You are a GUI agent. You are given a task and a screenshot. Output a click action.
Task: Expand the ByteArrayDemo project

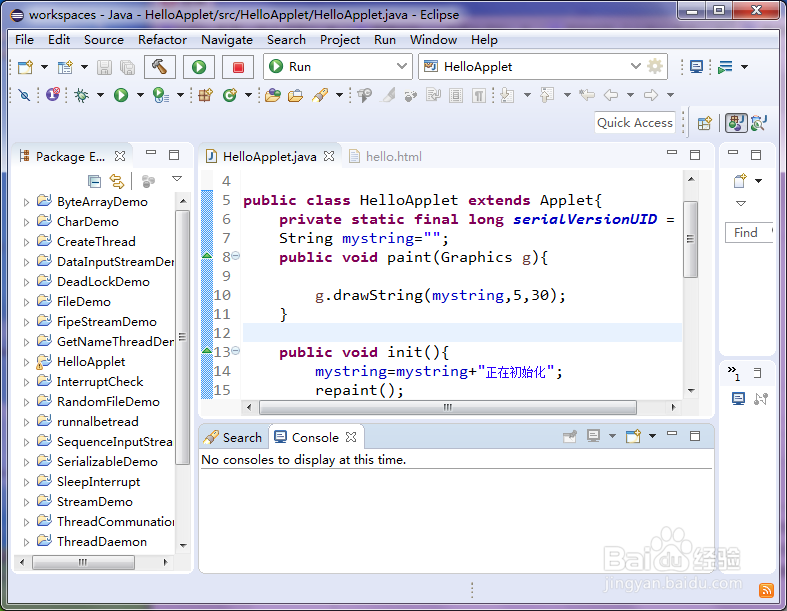point(26,202)
